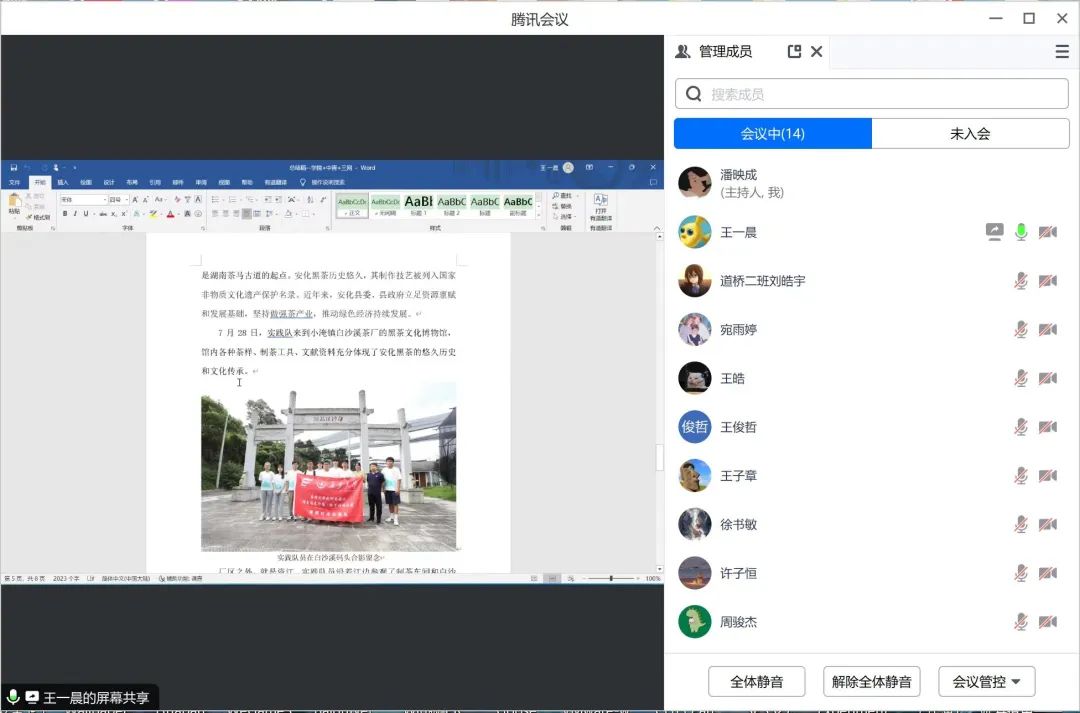Open the hamburger menu in members panel
The height and width of the screenshot is (713, 1080).
click(x=1062, y=52)
